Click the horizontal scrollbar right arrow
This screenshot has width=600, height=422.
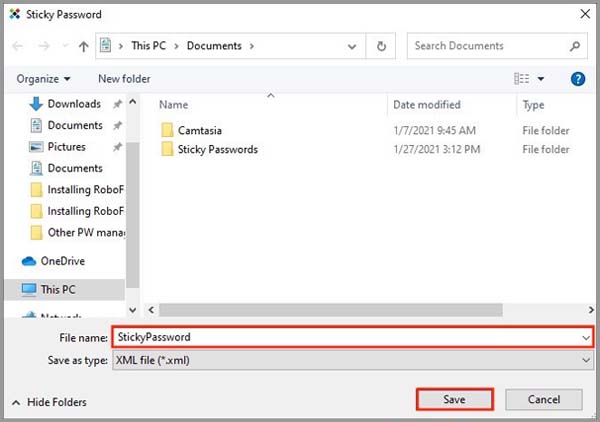(x=591, y=310)
